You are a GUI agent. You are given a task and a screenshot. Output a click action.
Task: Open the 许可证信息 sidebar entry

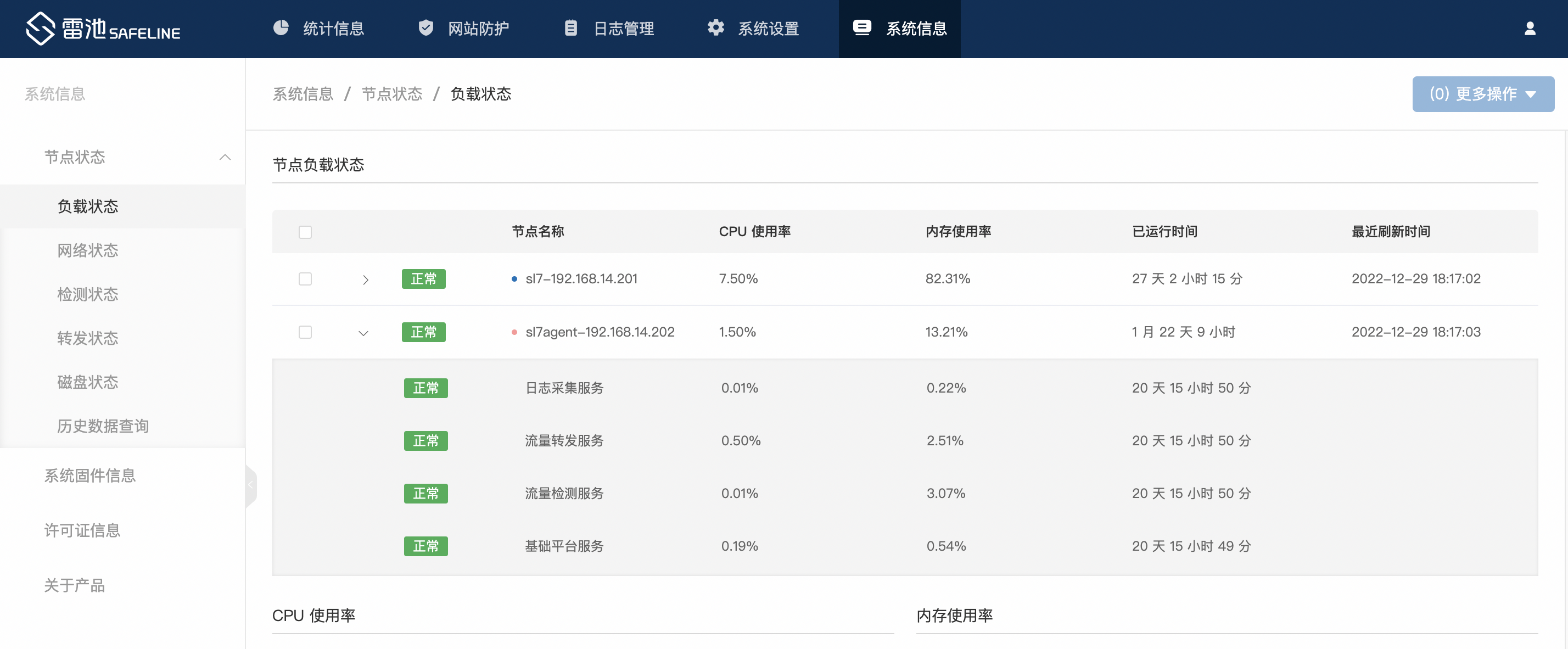tap(82, 530)
